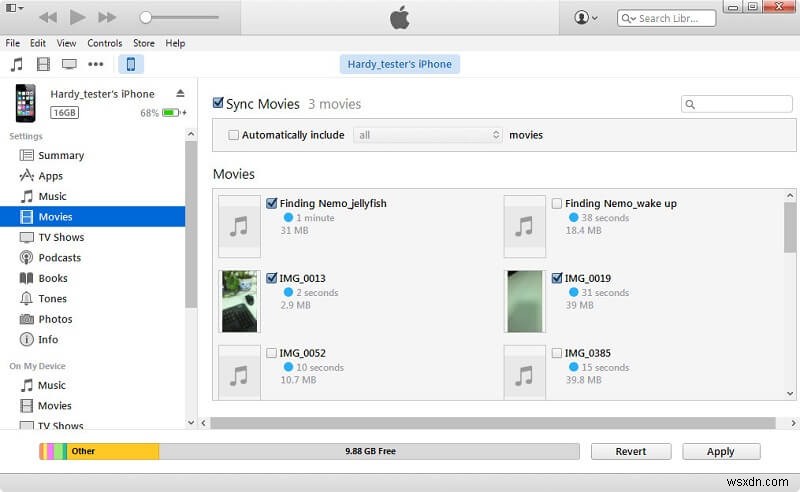Select the IMG_0019 green thumbnail
800x492 pixels.
(x=524, y=301)
